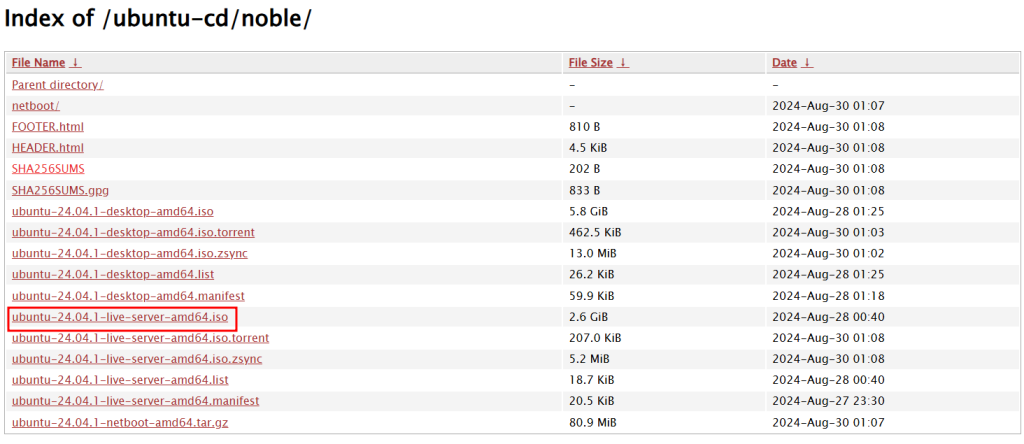Download desktop amd64.iso.zsync file
1024x444 pixels.
pyautogui.click(x=129, y=253)
